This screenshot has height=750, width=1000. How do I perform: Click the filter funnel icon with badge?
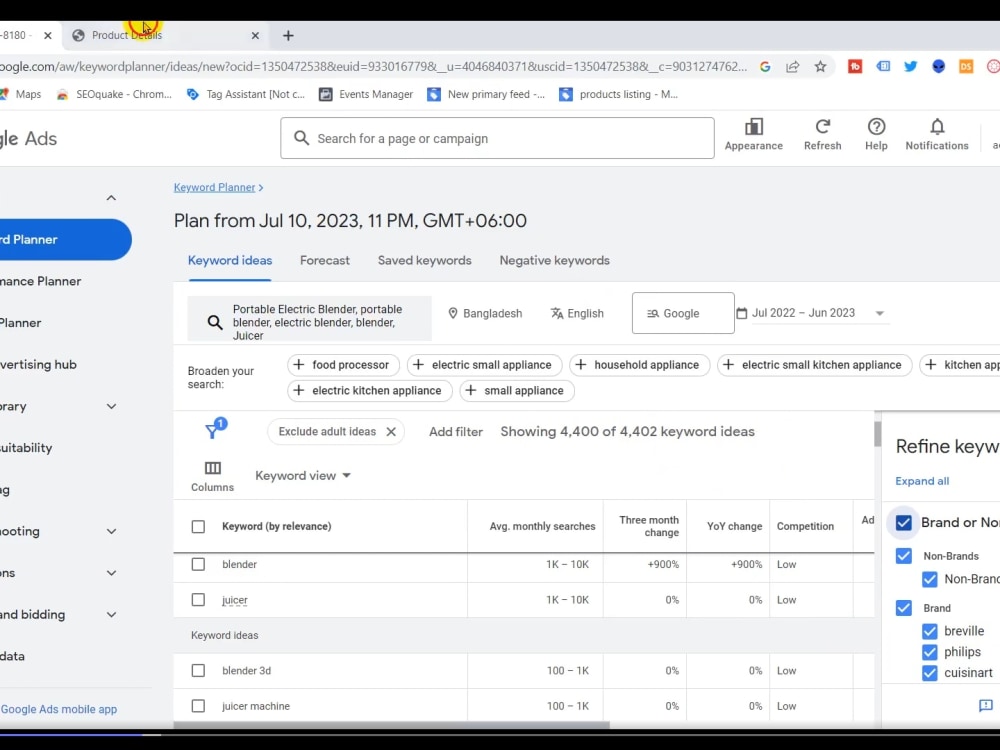(215, 429)
